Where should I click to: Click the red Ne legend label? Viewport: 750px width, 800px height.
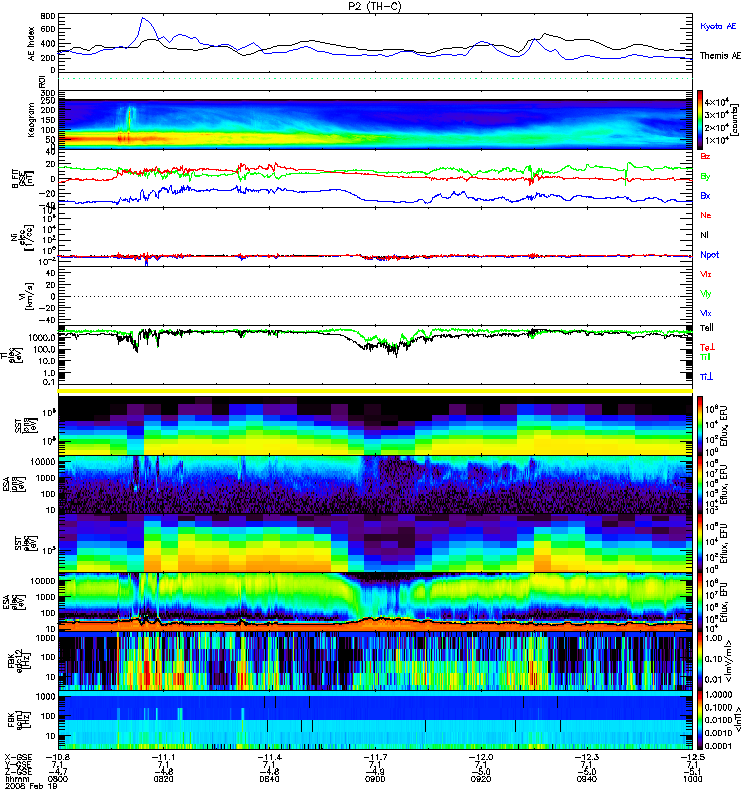(x=706, y=215)
